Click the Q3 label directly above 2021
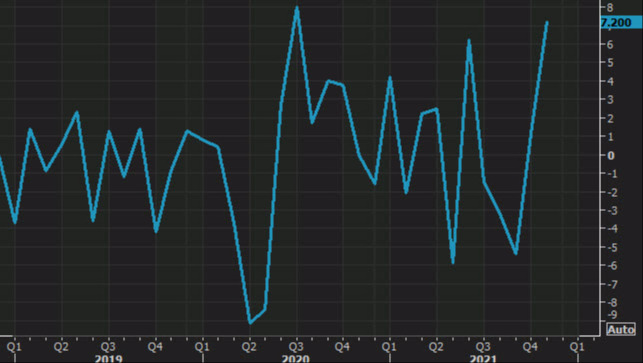The width and height of the screenshot is (643, 363). (x=483, y=347)
